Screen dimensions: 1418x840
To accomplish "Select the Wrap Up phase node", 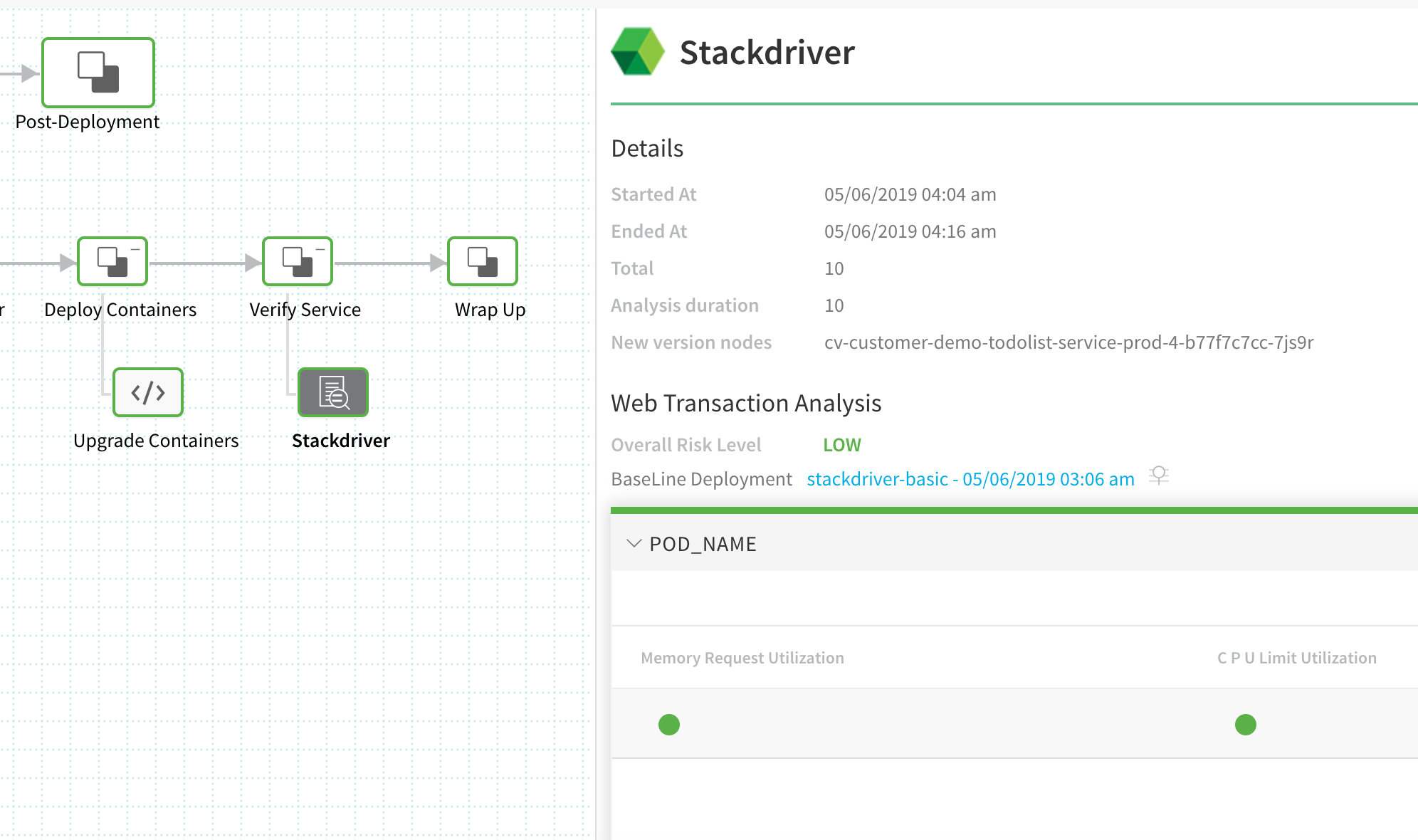I will click(x=483, y=261).
